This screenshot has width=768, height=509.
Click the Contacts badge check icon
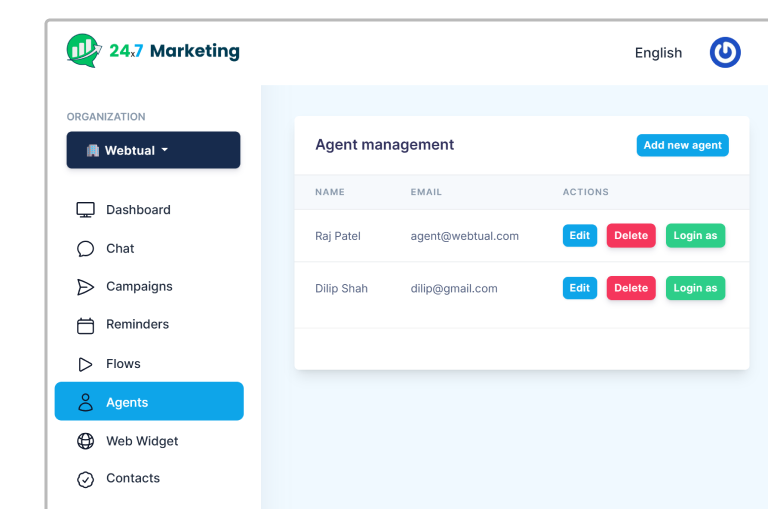click(86, 479)
